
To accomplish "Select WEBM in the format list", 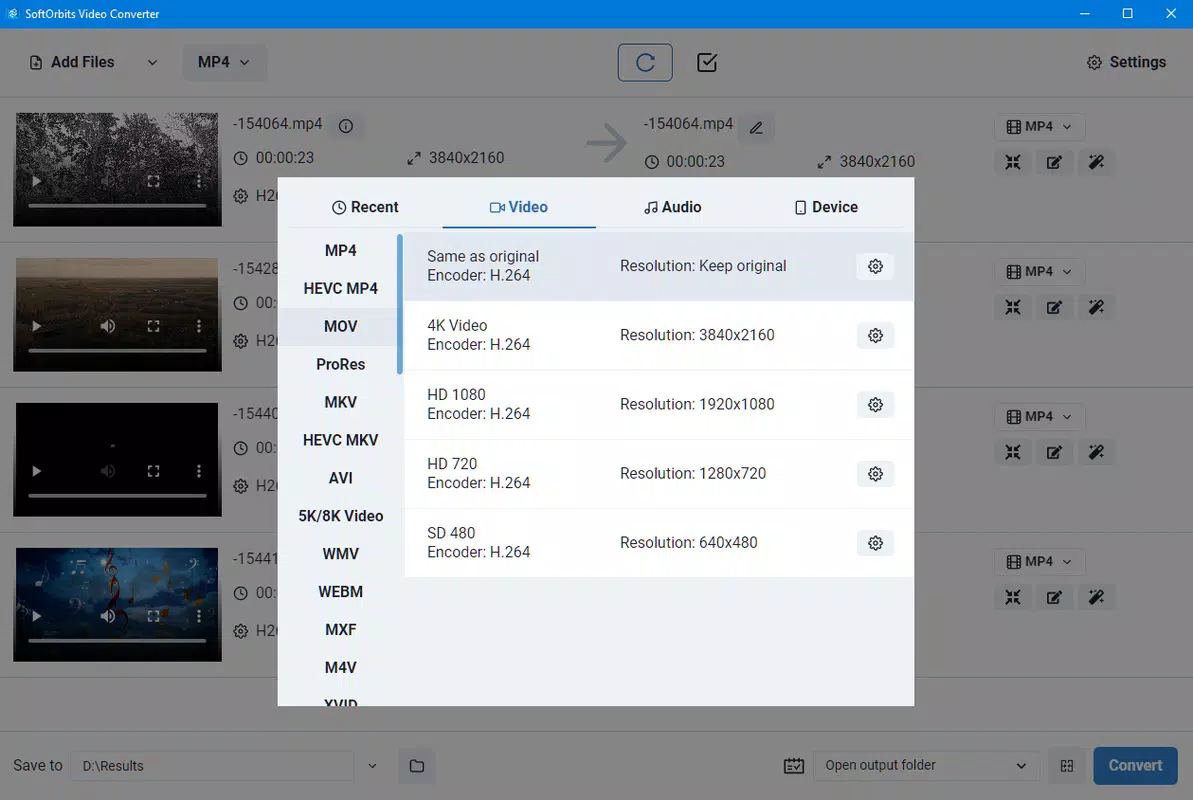I will pyautogui.click(x=340, y=591).
